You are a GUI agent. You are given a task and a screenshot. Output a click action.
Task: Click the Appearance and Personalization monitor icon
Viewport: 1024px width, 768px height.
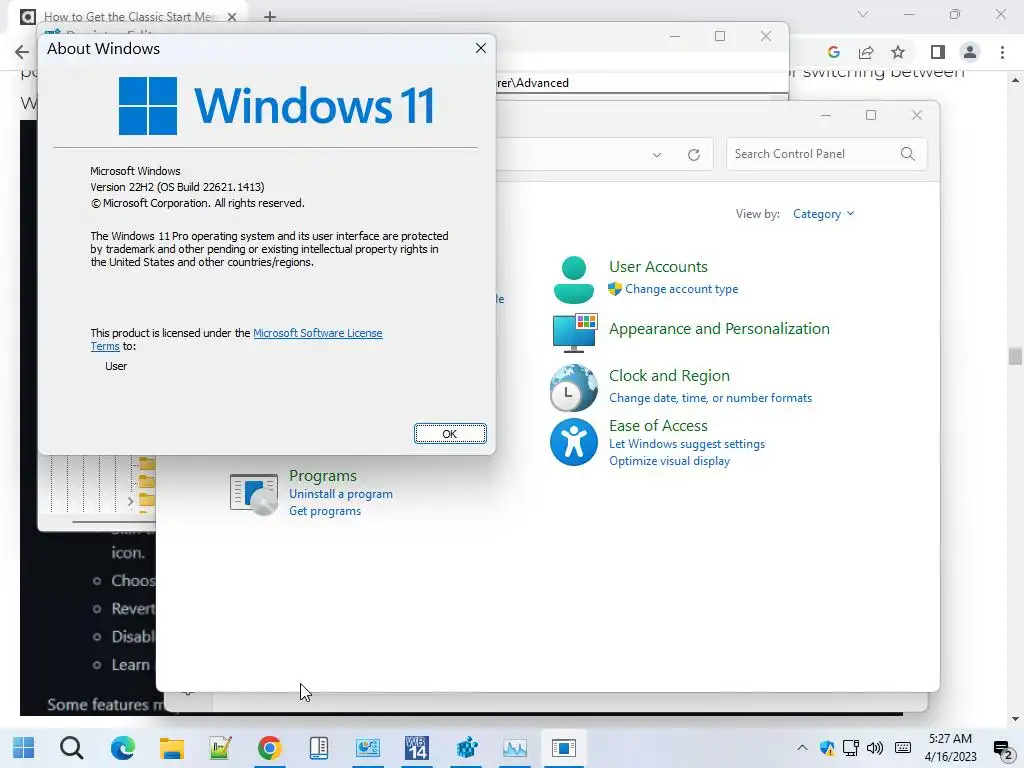574,332
